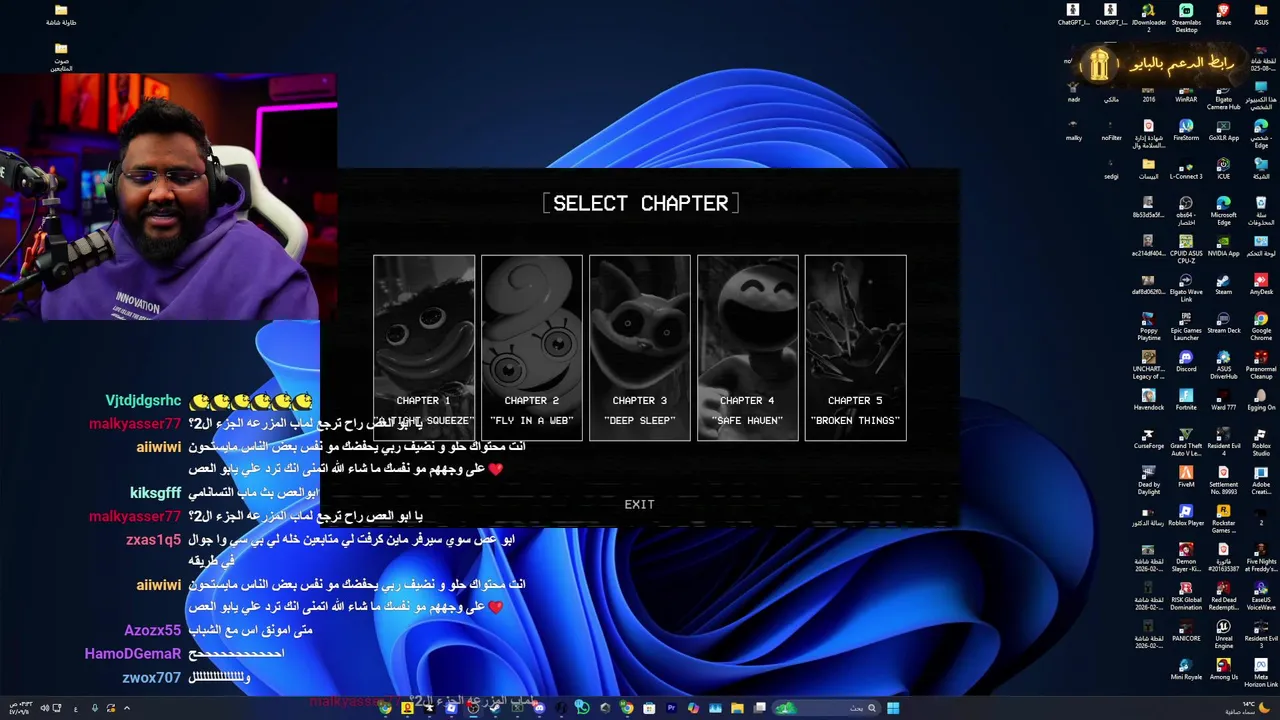1280x720 pixels.
Task: Open obs64 shortcut on desktop
Action: [x=1186, y=210]
